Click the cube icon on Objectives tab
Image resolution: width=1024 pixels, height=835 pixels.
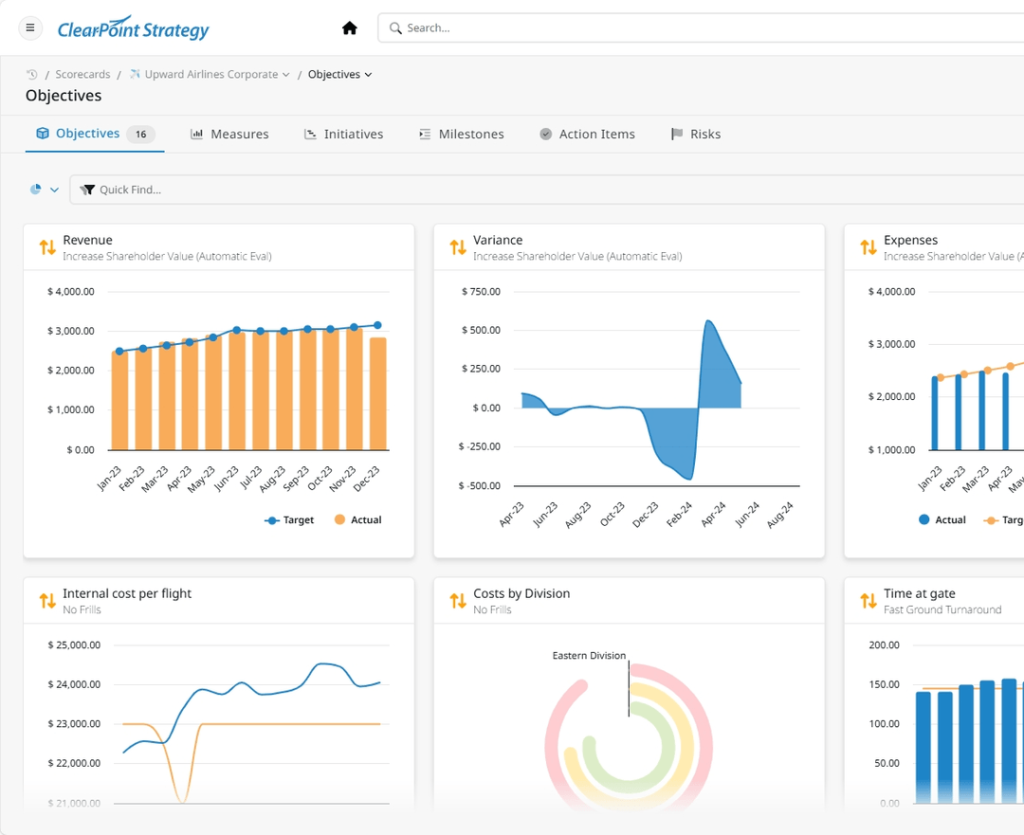[x=42, y=133]
